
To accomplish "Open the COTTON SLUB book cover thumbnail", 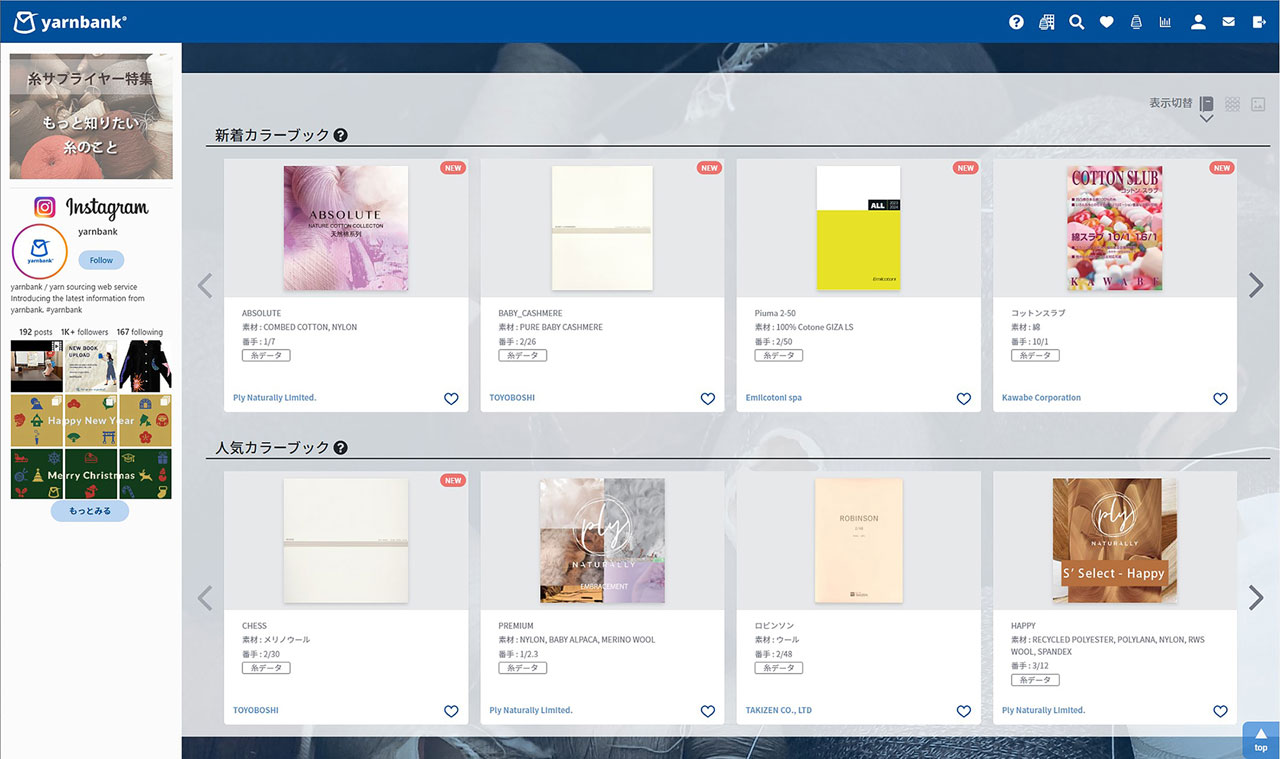I will [1114, 228].
